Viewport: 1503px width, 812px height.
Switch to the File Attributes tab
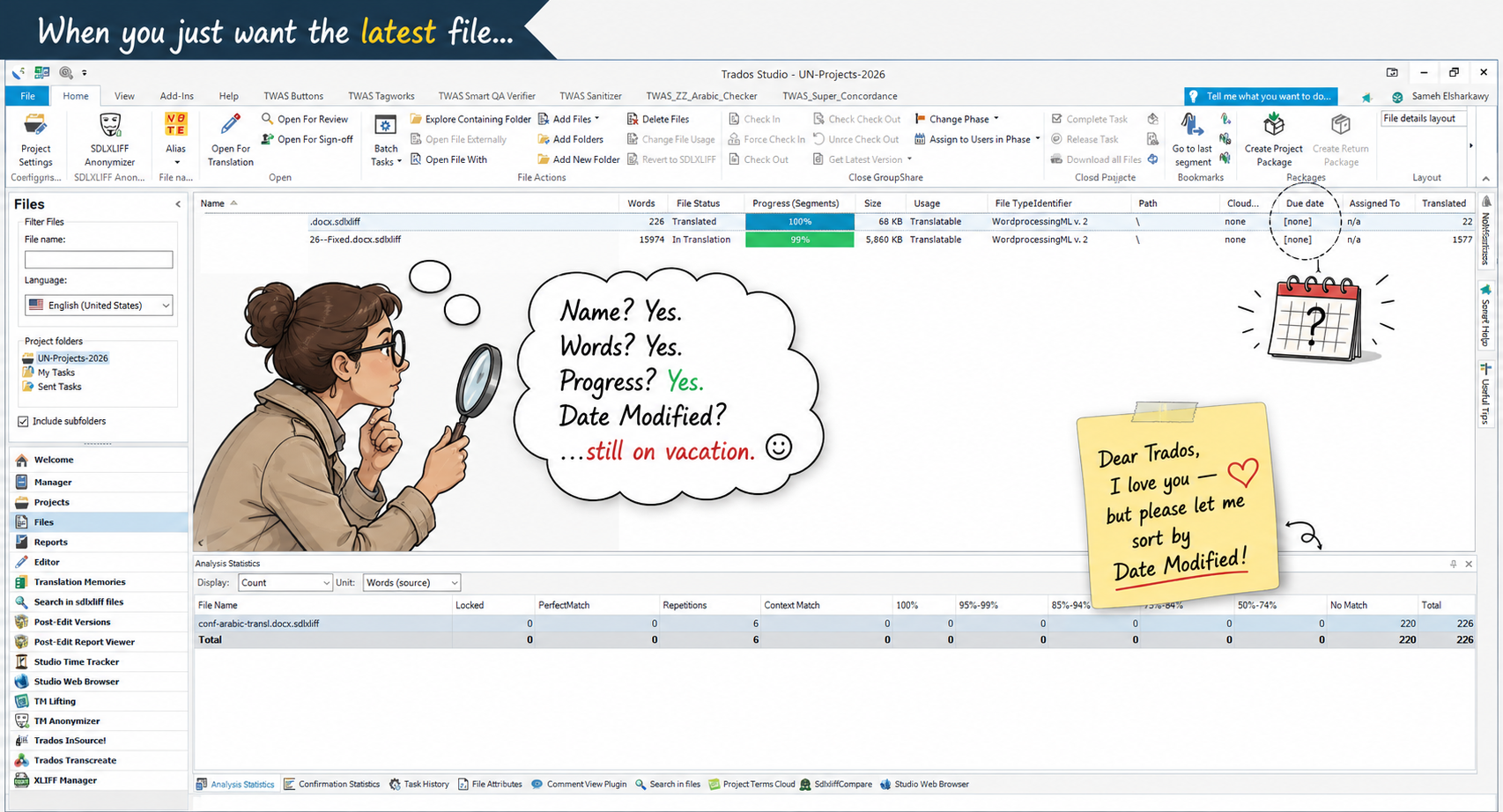point(490,784)
